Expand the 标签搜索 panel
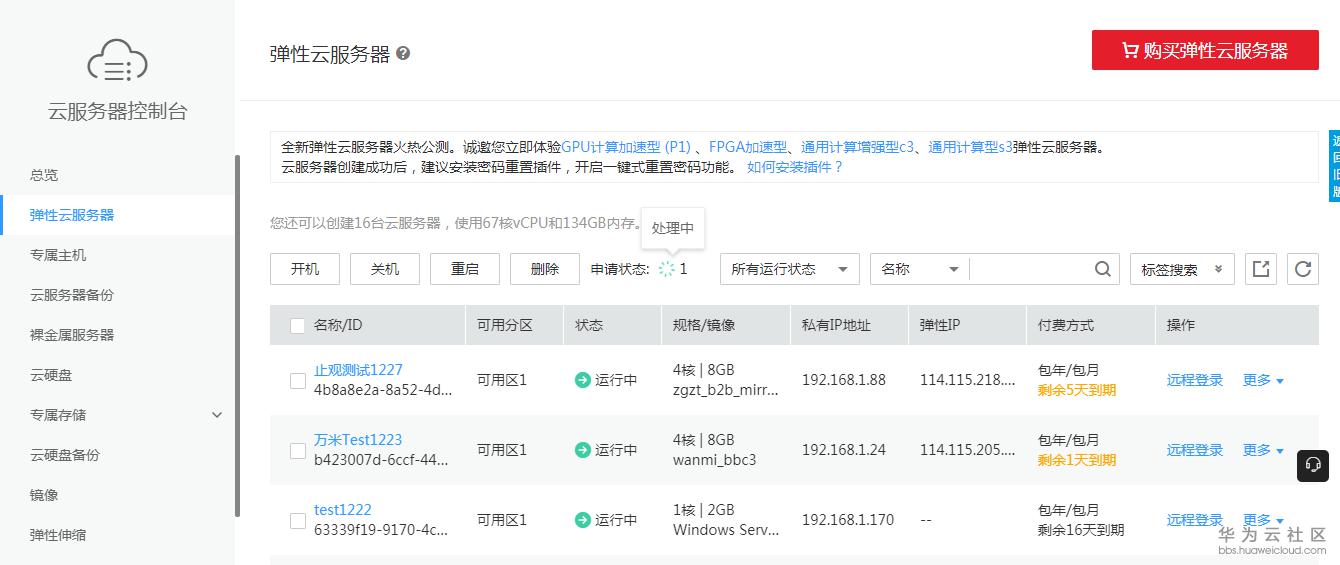The height and width of the screenshot is (565, 1340). (x=1182, y=269)
